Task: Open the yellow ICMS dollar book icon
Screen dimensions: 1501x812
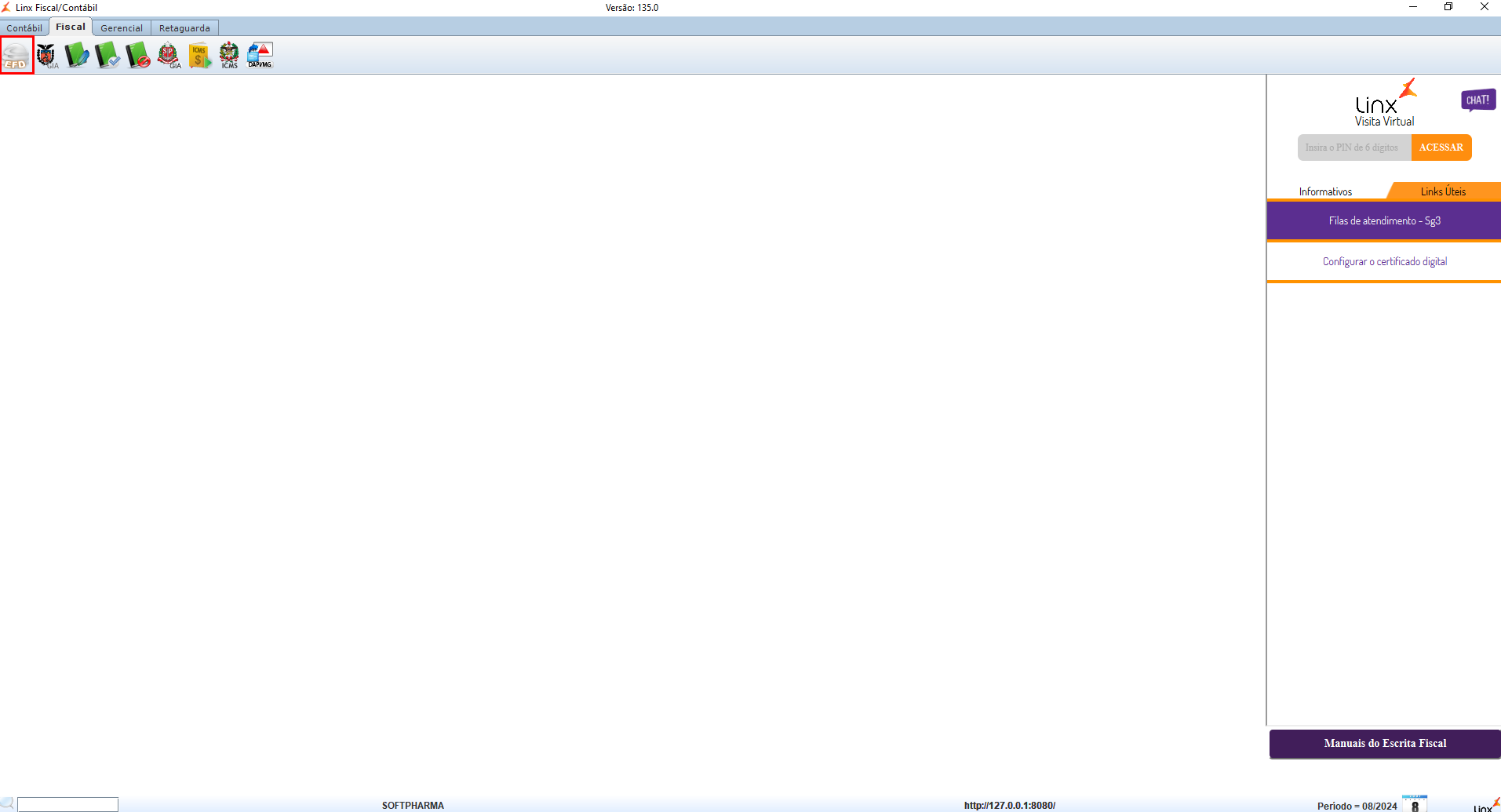Action: (x=199, y=55)
